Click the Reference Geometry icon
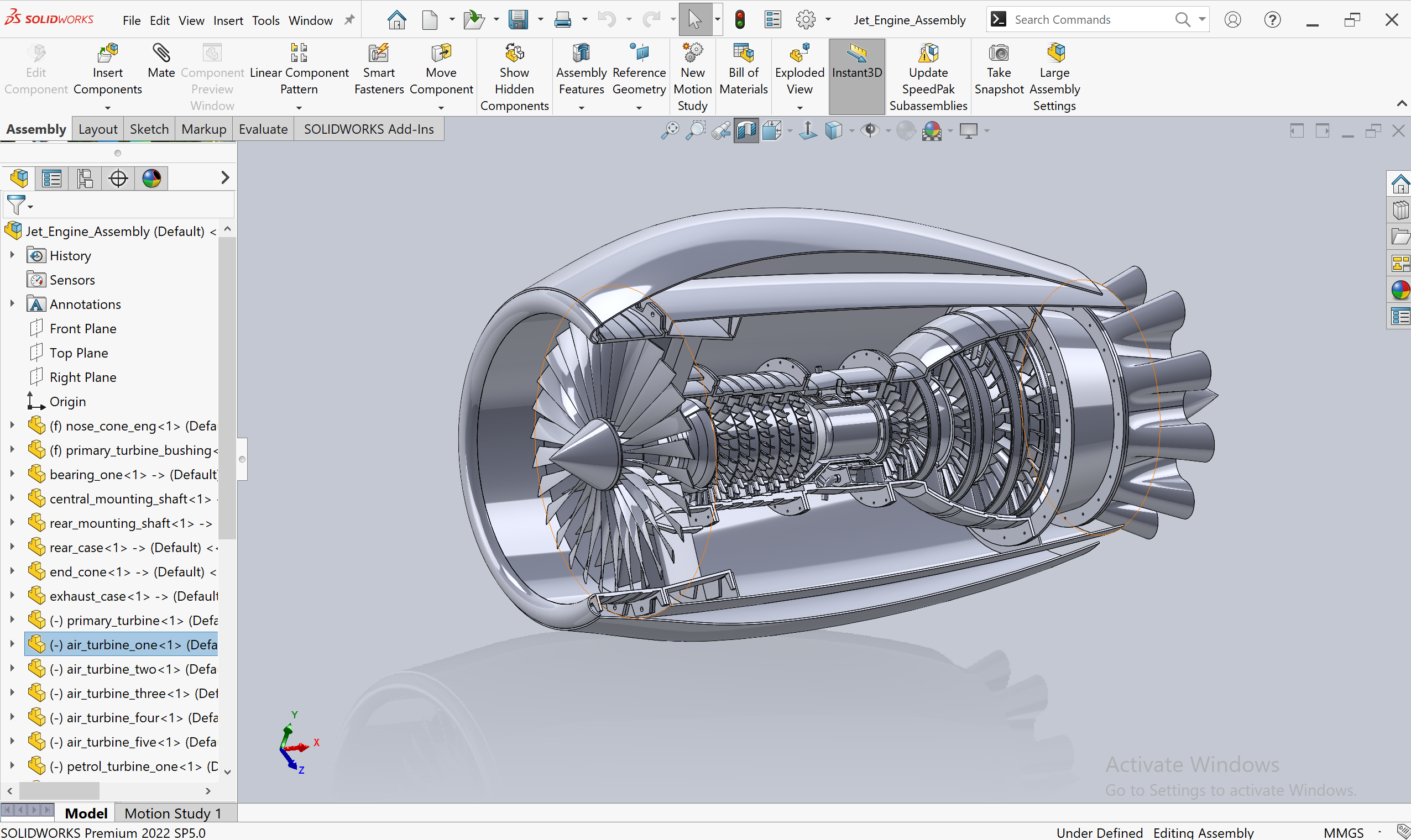Image resolution: width=1411 pixels, height=840 pixels. (639, 53)
